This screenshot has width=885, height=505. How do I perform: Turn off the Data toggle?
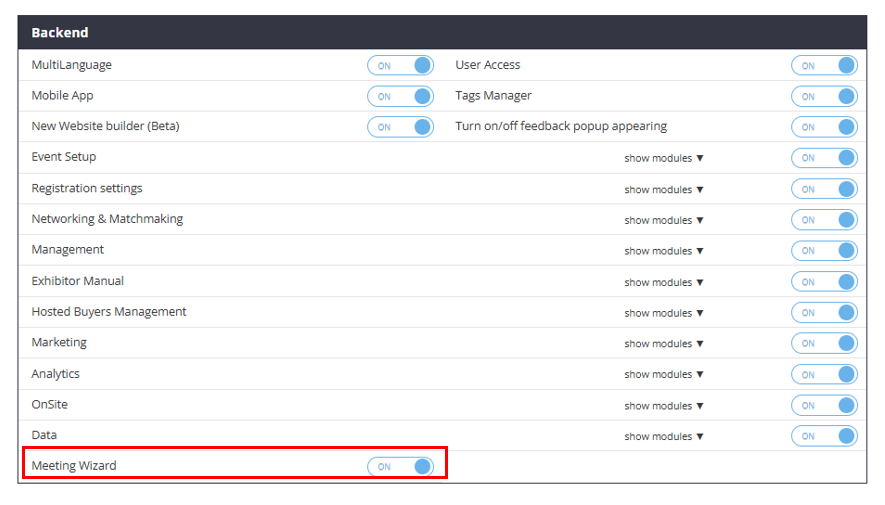click(x=824, y=436)
